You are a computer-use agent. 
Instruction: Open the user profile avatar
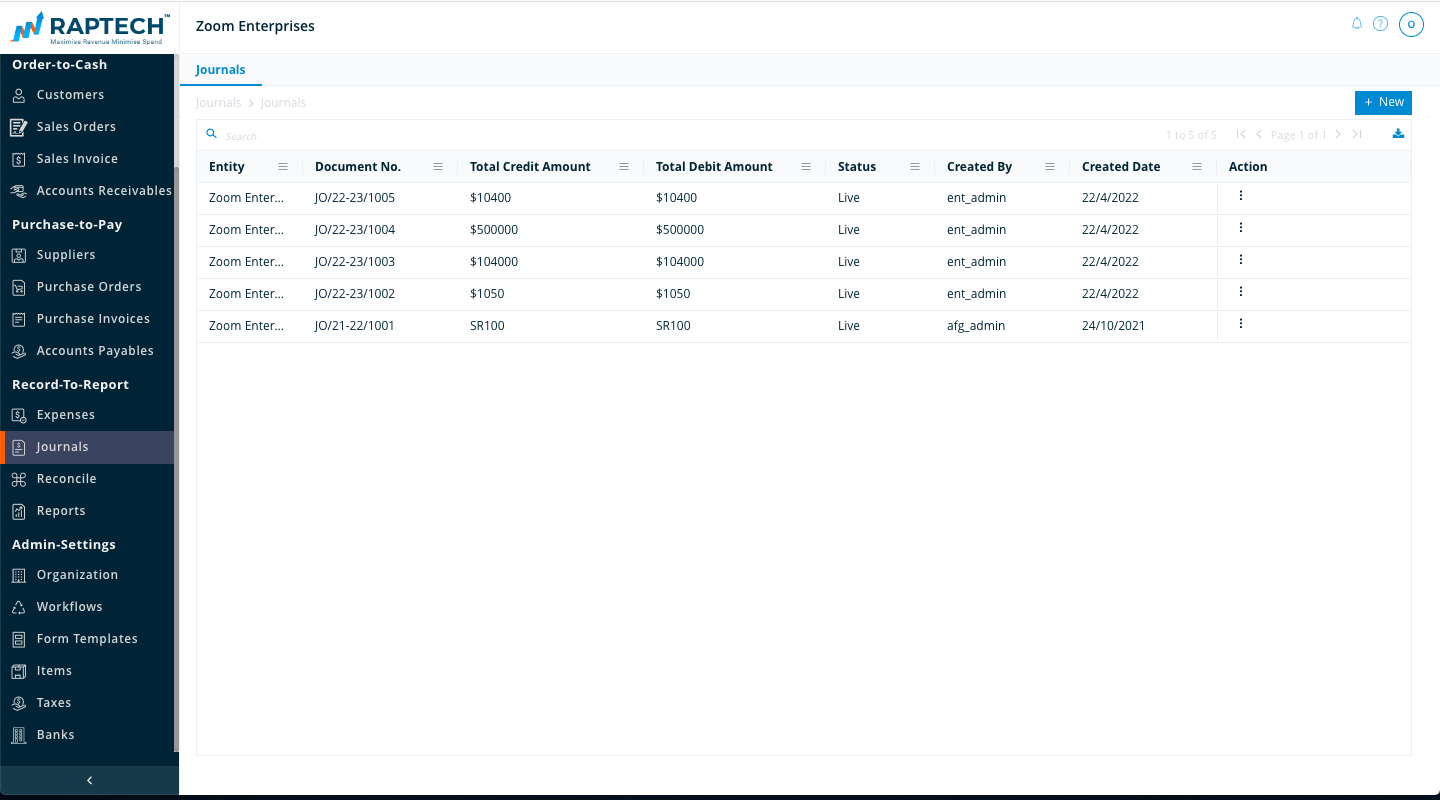(1411, 24)
